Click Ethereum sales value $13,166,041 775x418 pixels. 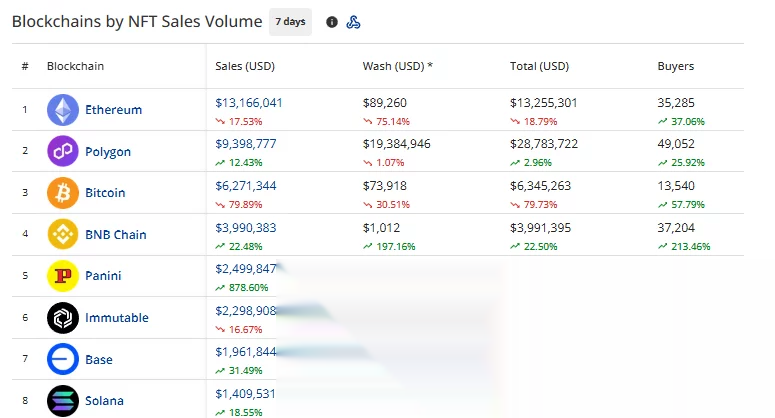249,103
